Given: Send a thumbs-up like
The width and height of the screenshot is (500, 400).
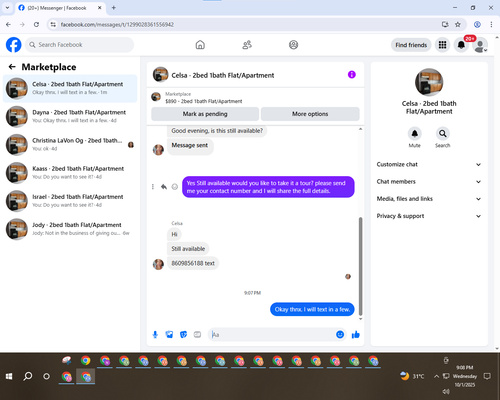Looking at the screenshot, I should click(x=356, y=334).
